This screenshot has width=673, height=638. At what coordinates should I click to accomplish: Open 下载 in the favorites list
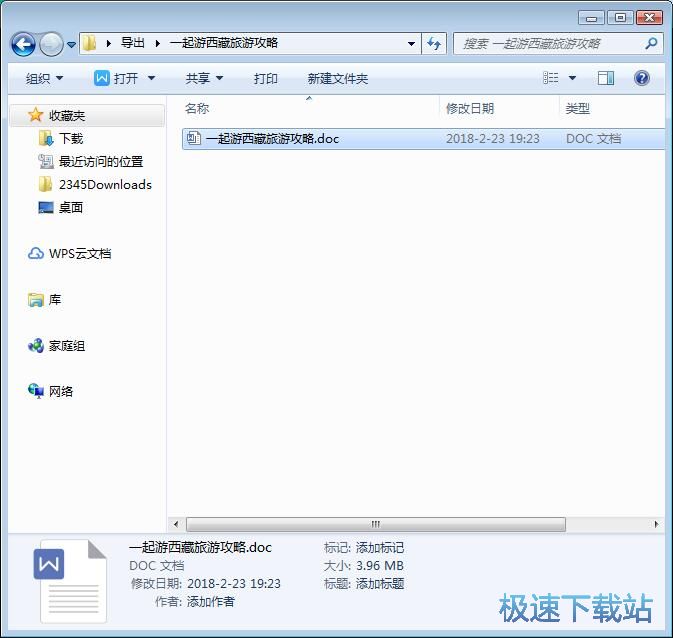click(71, 139)
